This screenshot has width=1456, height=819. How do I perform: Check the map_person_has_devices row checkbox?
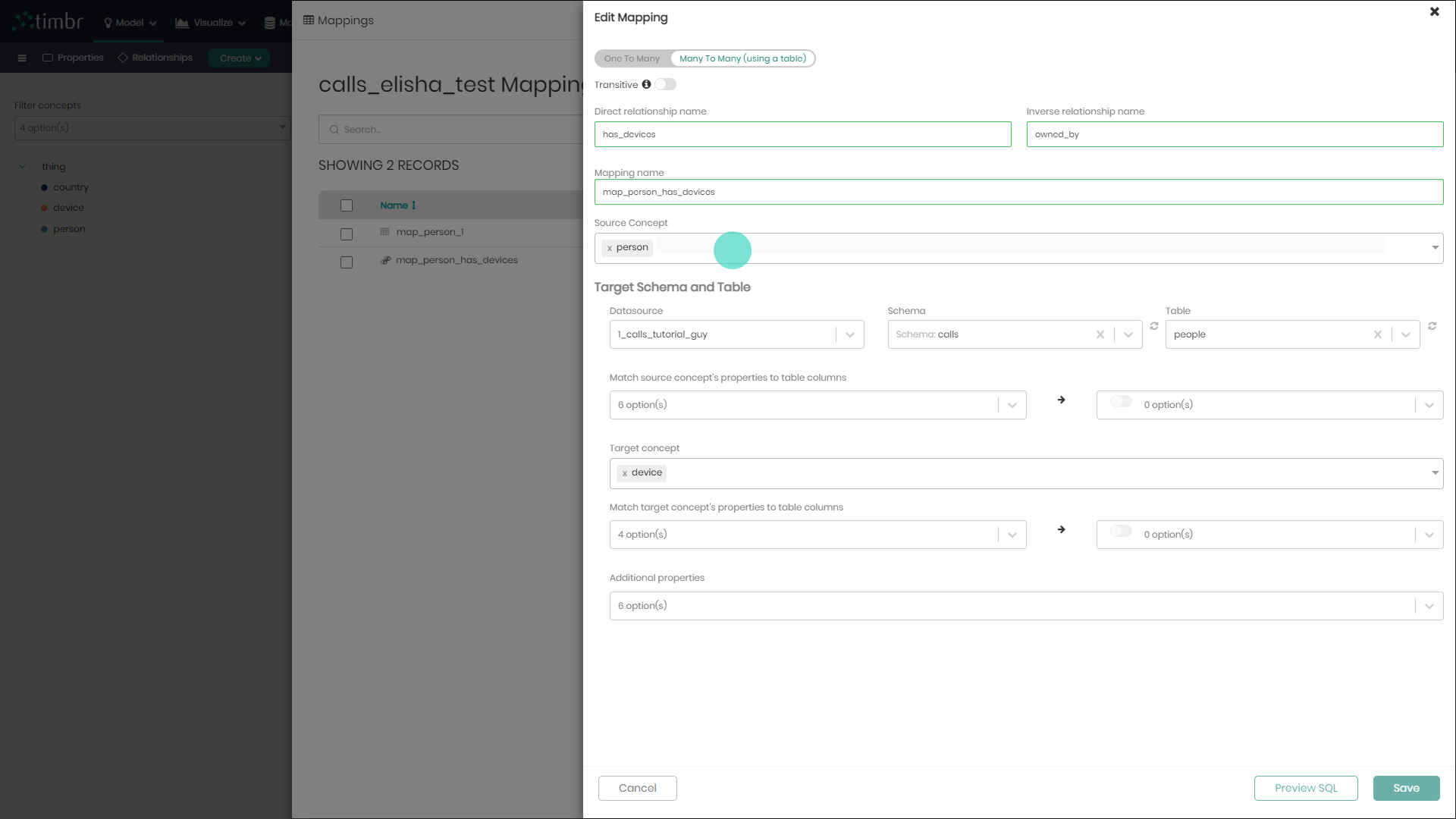pos(347,262)
